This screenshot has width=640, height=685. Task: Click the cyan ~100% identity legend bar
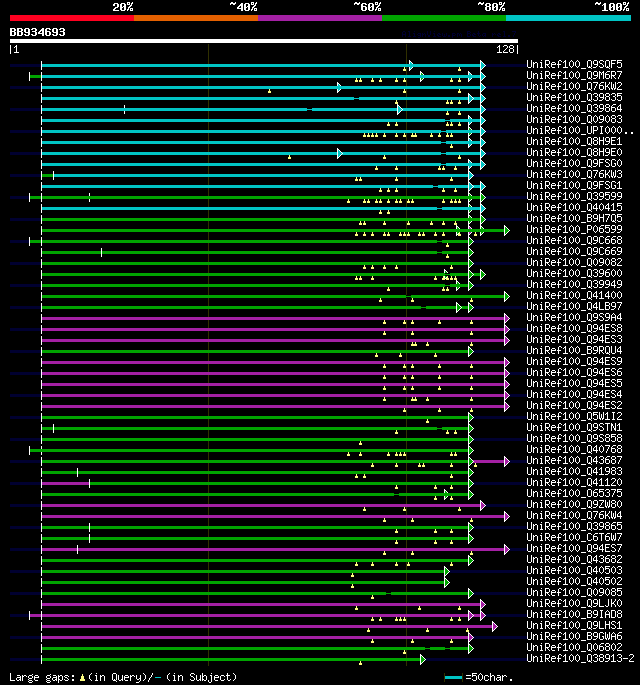tap(568, 18)
